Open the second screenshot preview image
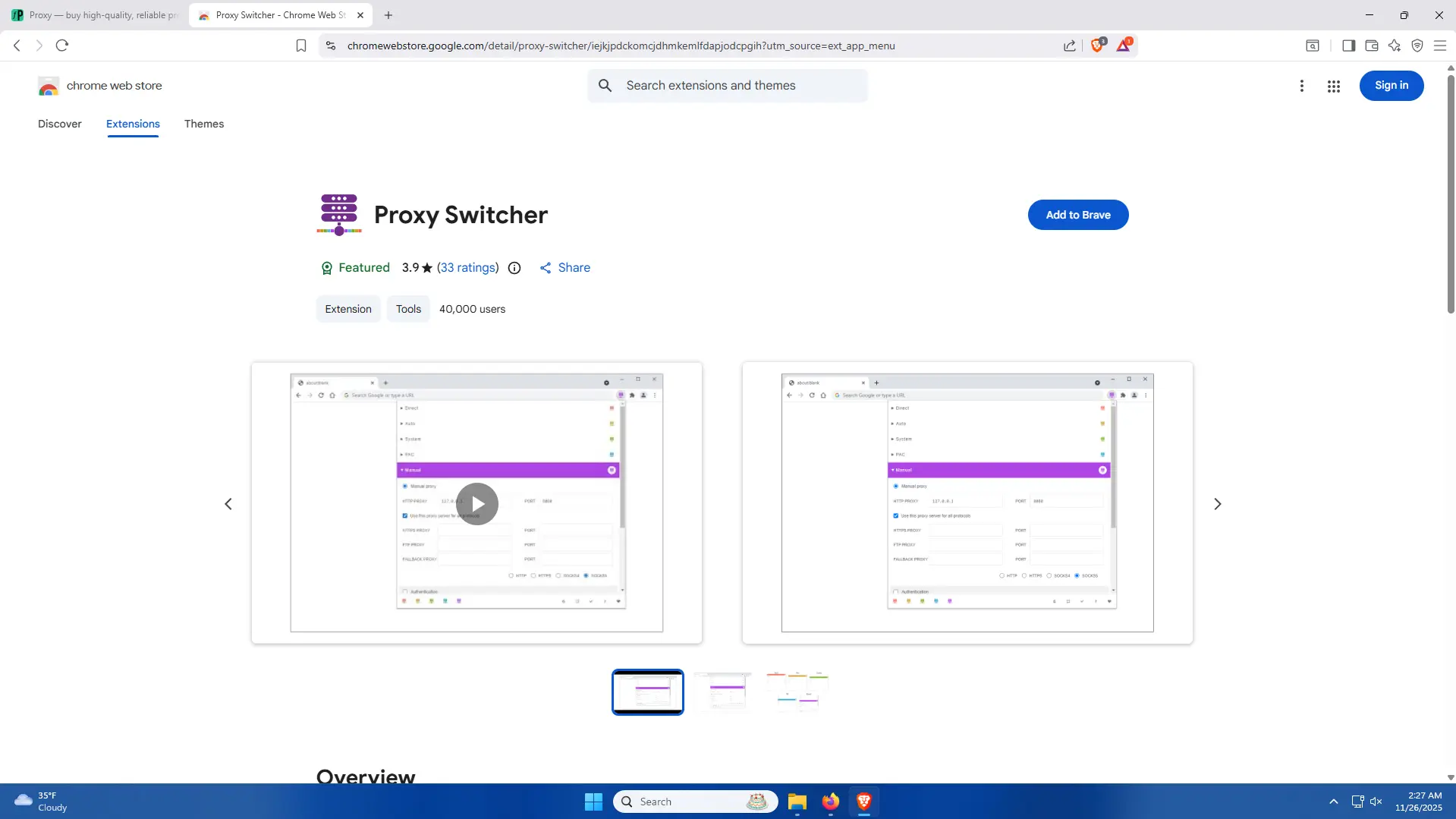 coord(967,503)
